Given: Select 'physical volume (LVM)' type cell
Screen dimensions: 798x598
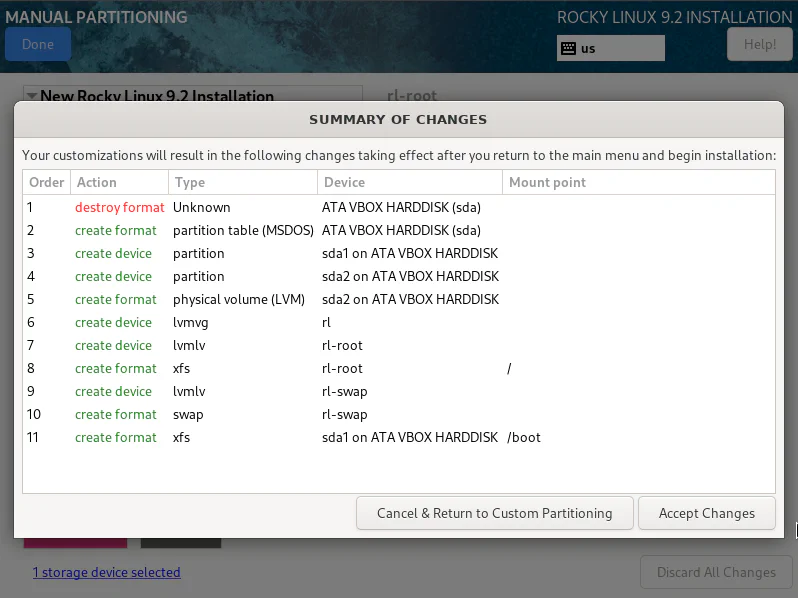Looking at the screenshot, I should click(x=239, y=299).
